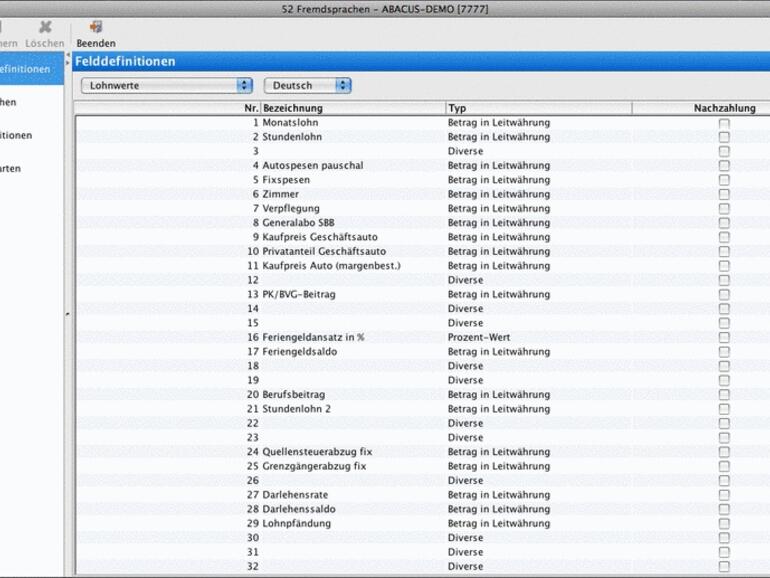
Task: Select the Autospesen pauschal entry
Action: [x=312, y=166]
